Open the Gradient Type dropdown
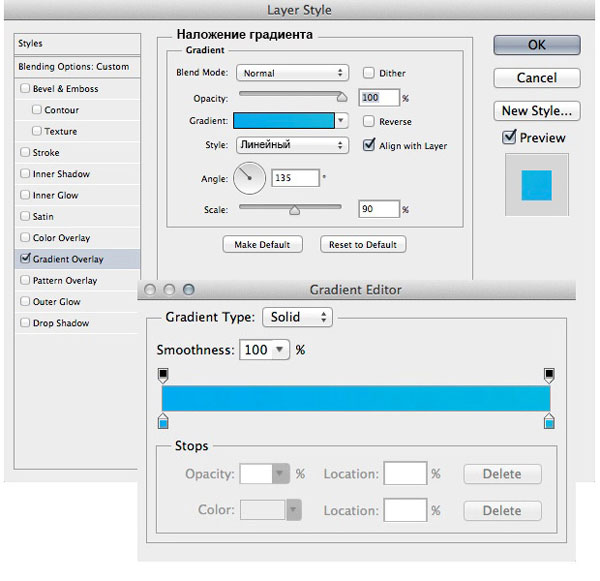600x581 pixels. pyautogui.click(x=297, y=317)
